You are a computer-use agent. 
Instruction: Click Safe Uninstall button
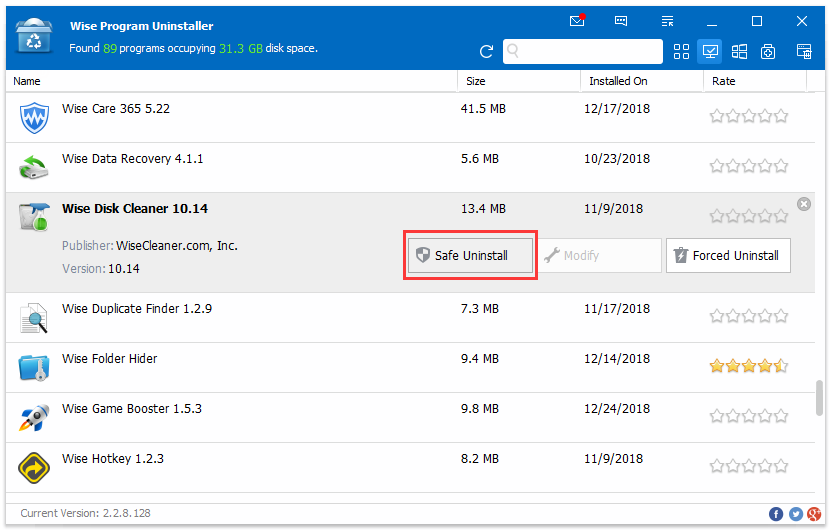pos(470,255)
